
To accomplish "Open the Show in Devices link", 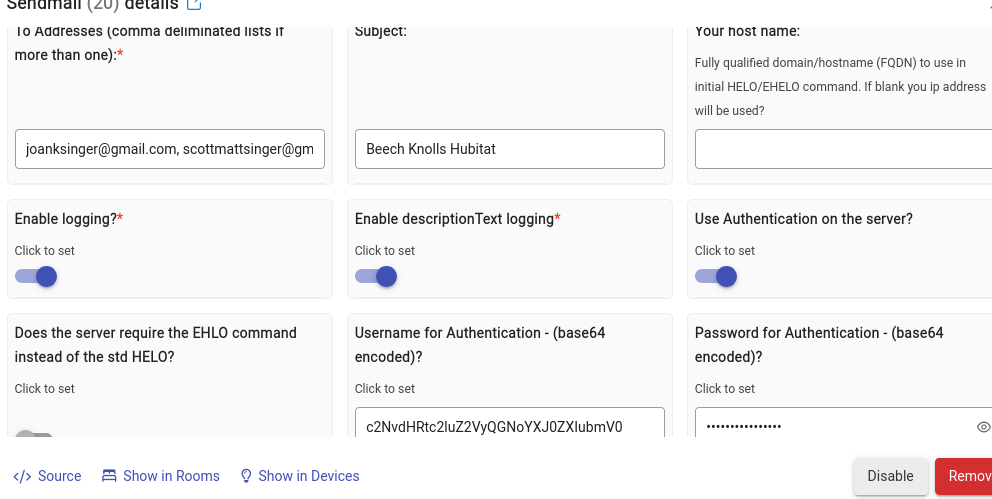I will pos(308,476).
